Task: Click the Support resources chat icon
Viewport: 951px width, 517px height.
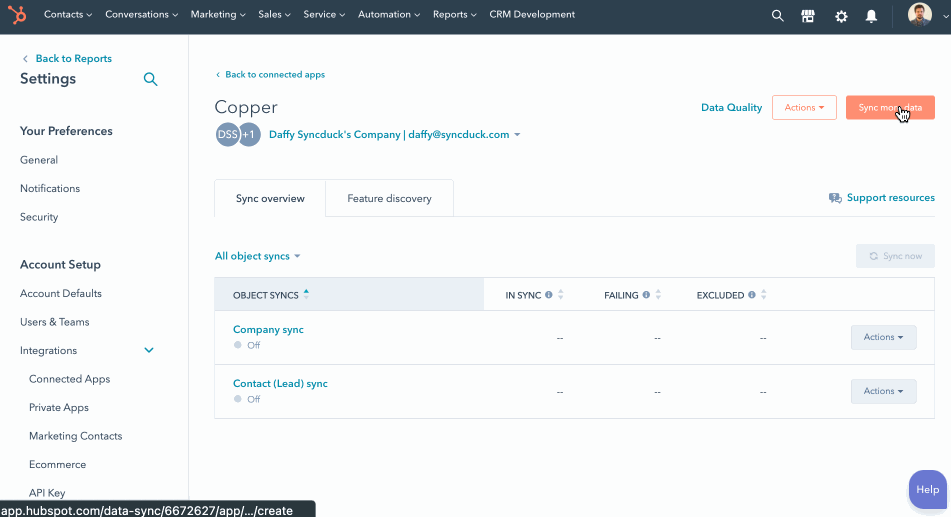Action: coord(835,198)
